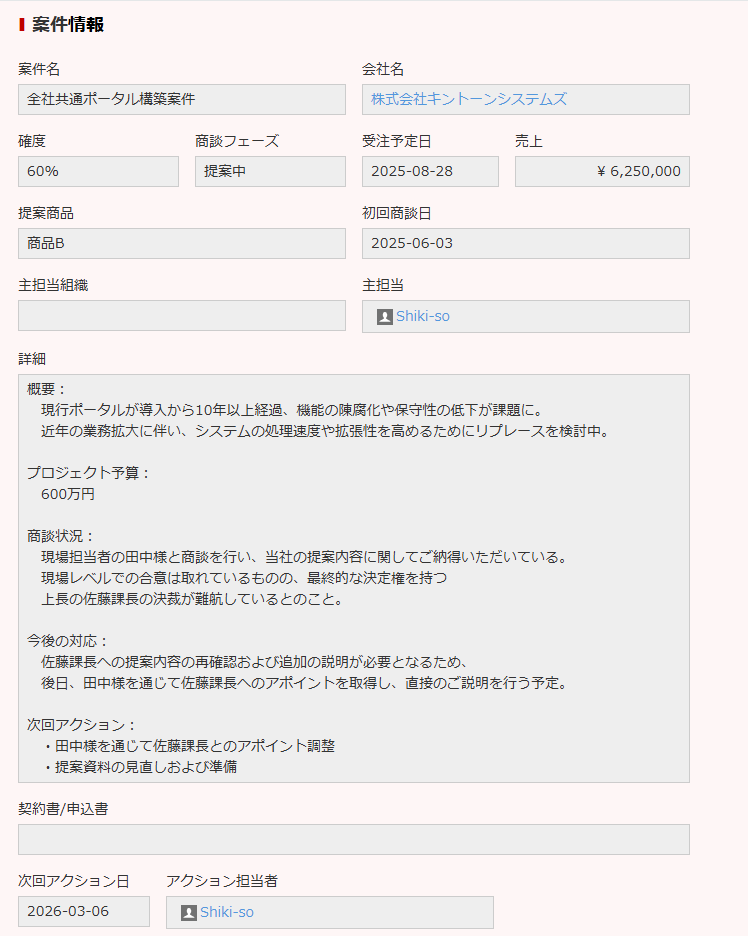
Task: Click the プロジェクト予算 line in 詳細
Action: 88,473
